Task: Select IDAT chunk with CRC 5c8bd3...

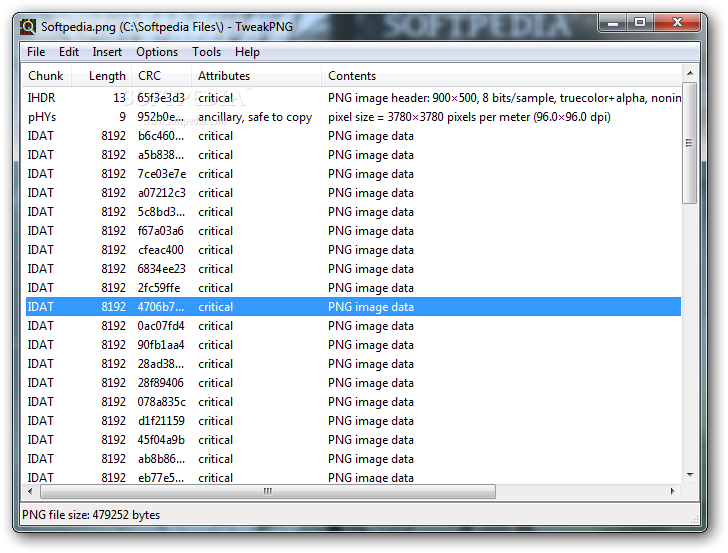Action: (x=353, y=212)
